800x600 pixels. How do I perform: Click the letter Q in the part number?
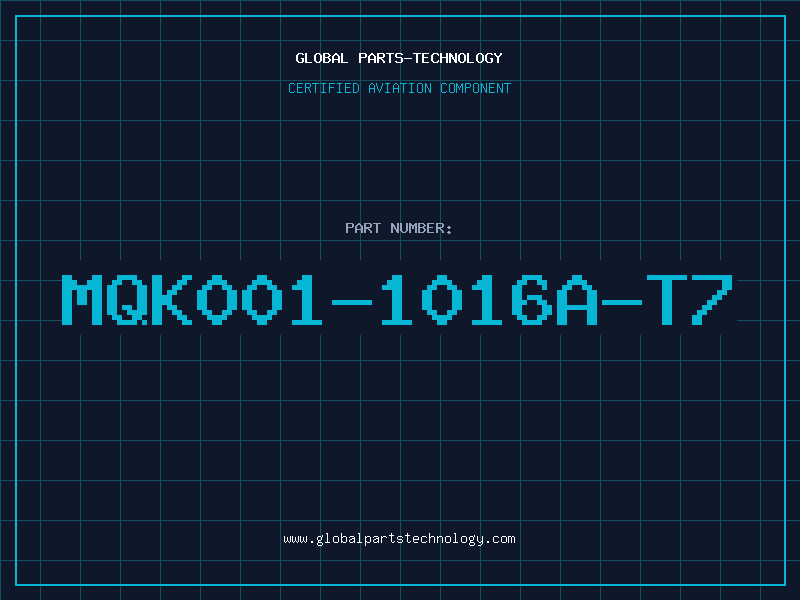127,299
